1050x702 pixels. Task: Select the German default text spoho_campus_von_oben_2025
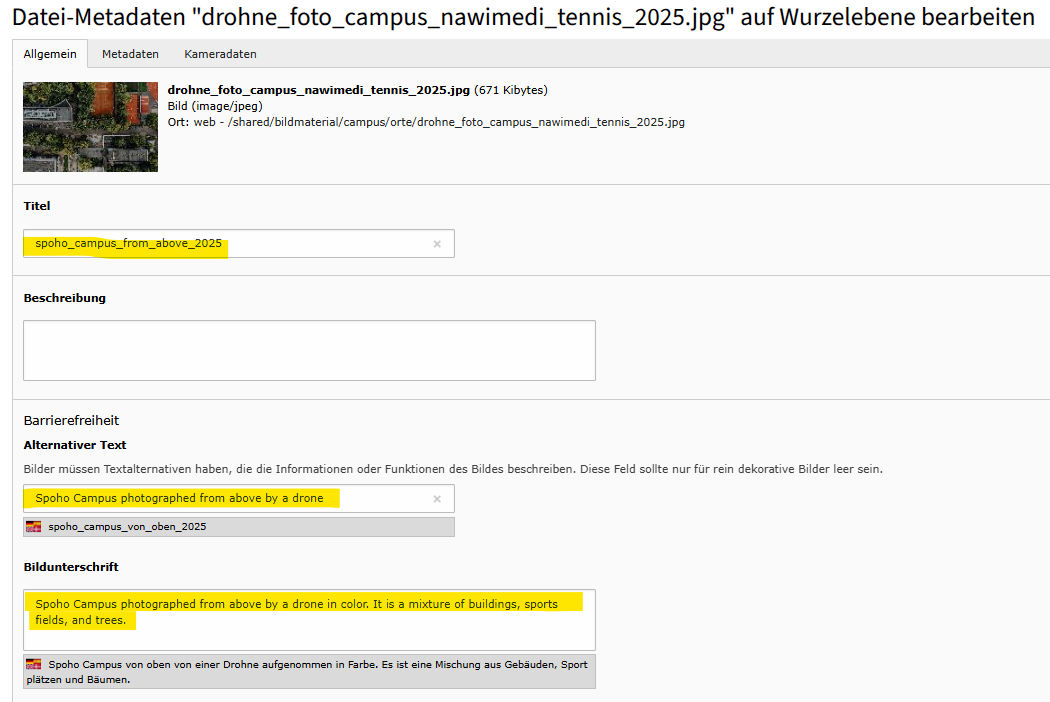(127, 526)
